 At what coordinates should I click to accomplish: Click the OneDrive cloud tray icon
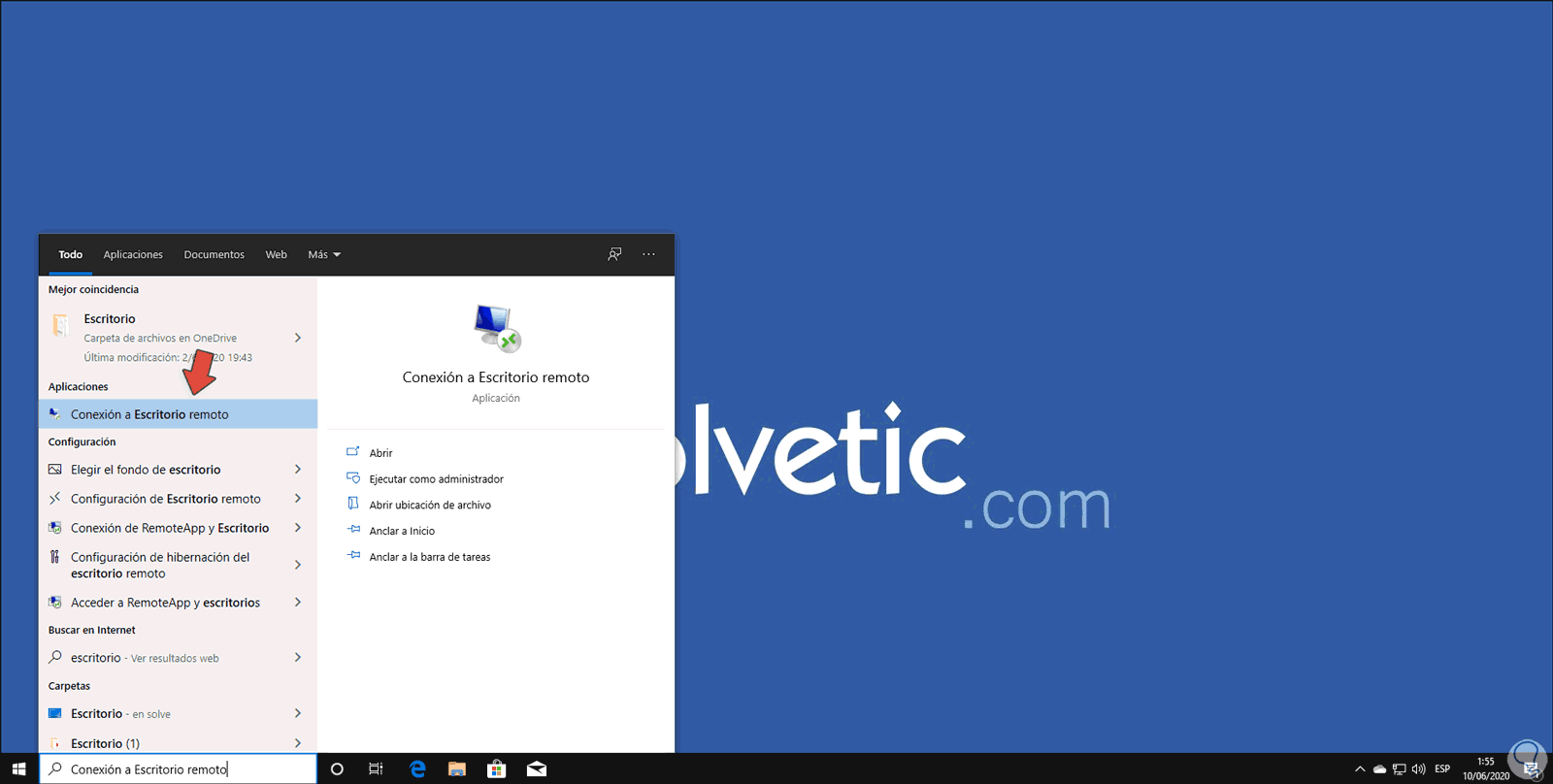tap(1379, 769)
